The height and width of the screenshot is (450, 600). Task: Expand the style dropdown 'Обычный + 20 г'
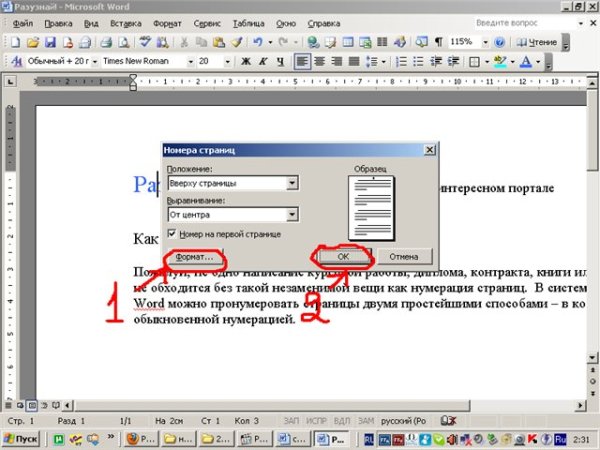[x=95, y=62]
